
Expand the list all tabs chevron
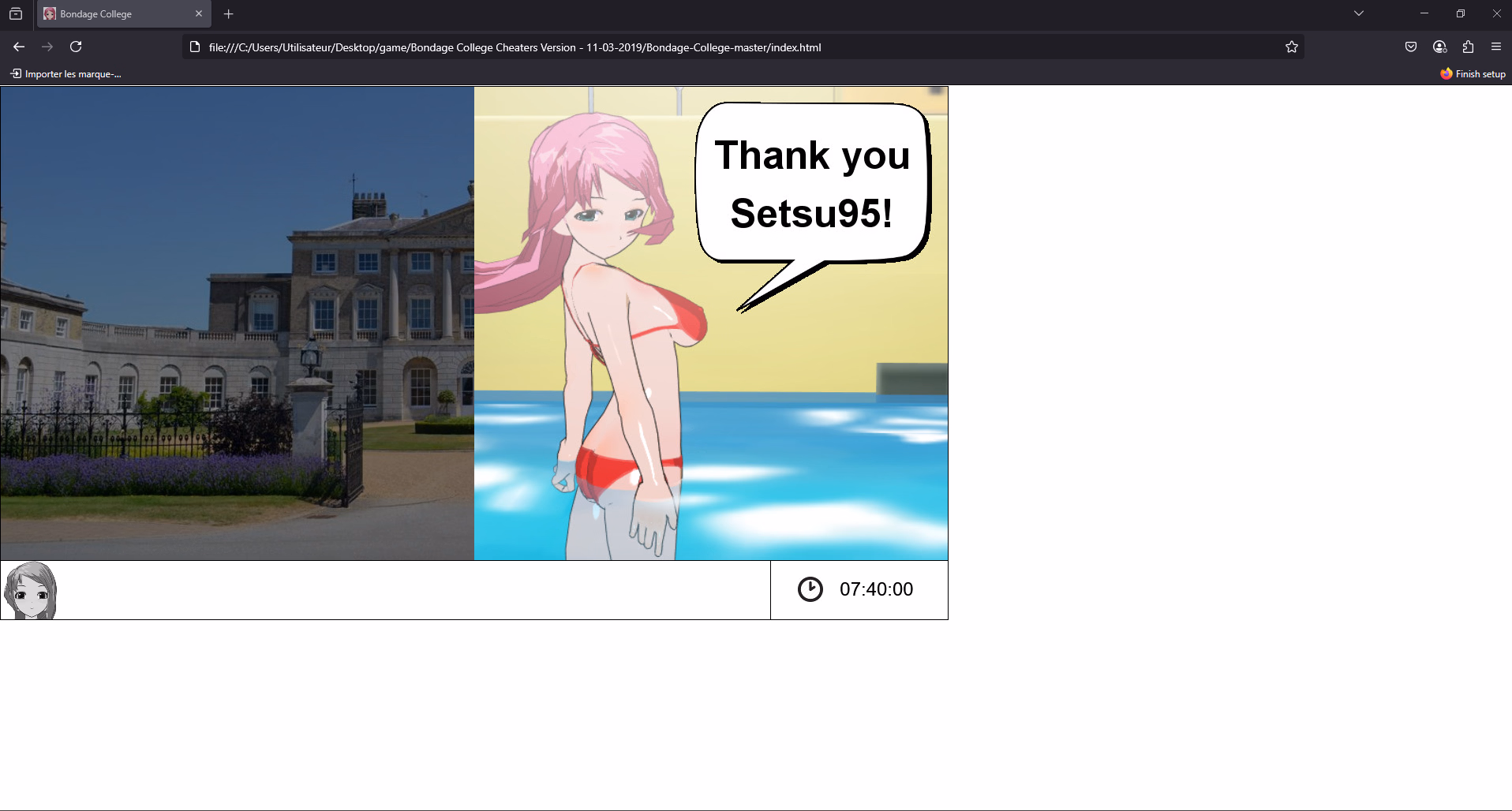tap(1358, 13)
